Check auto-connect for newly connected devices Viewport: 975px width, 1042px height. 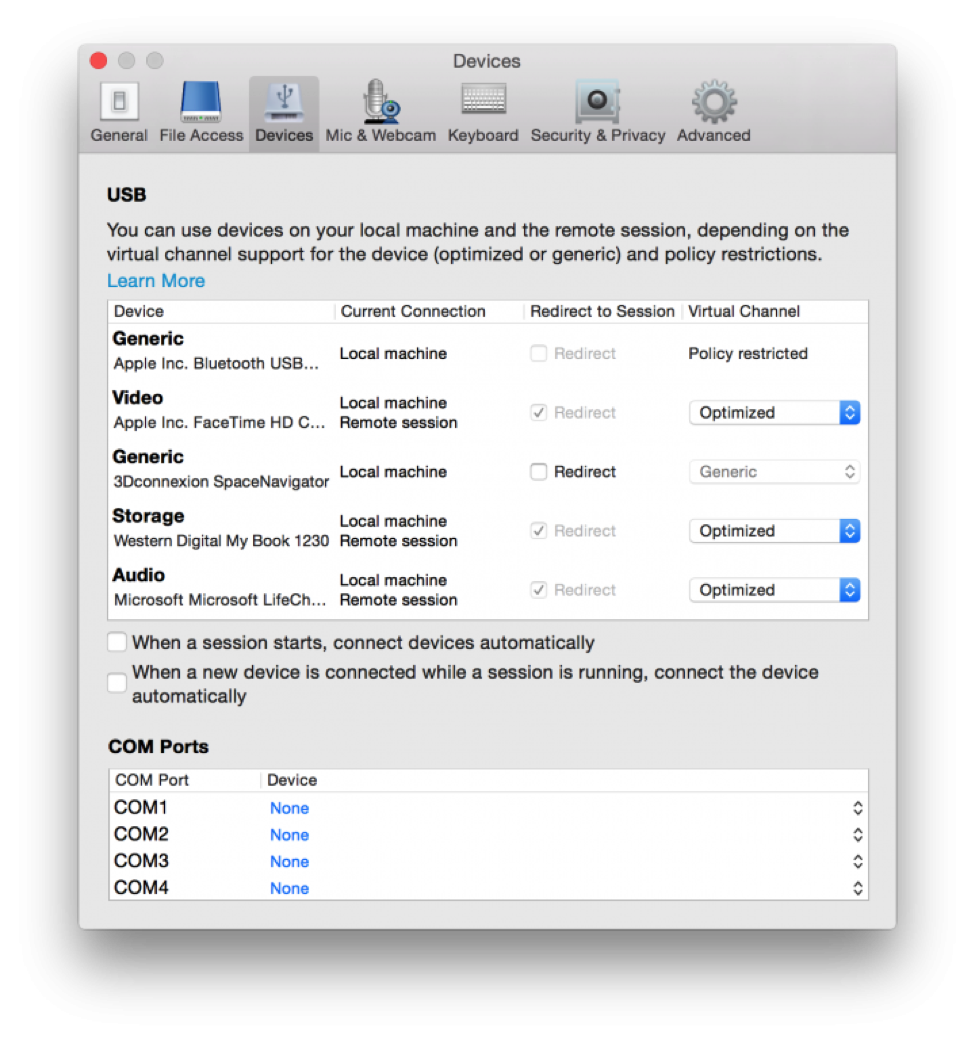116,683
